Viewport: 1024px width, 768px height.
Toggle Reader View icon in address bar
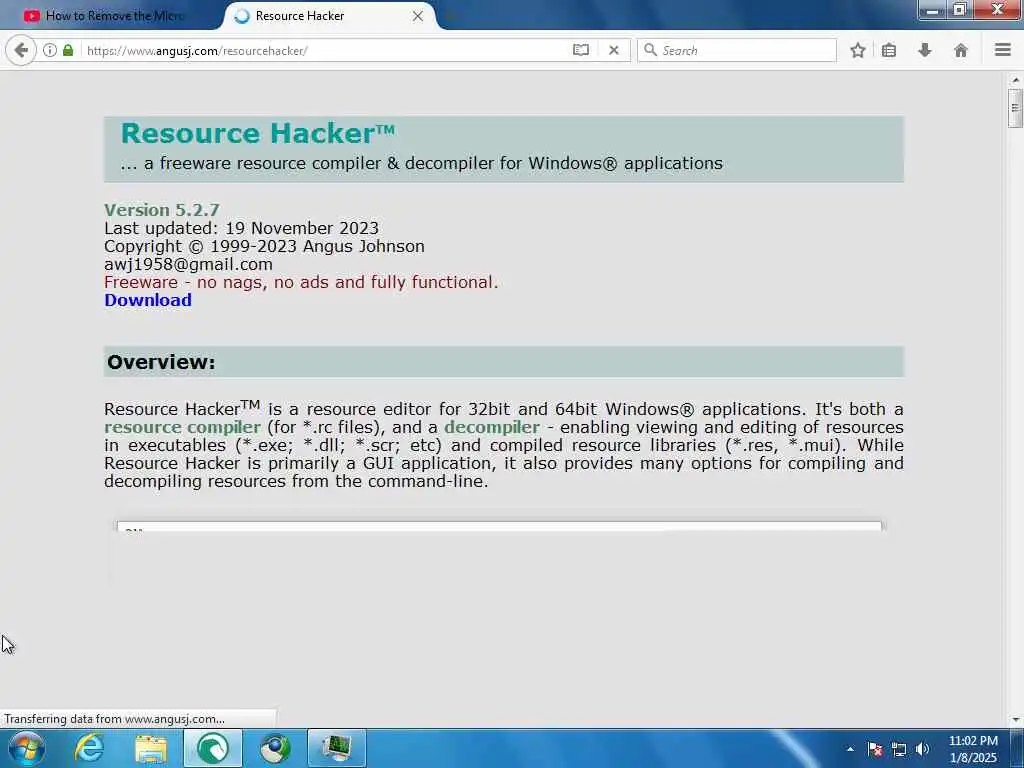coord(581,50)
